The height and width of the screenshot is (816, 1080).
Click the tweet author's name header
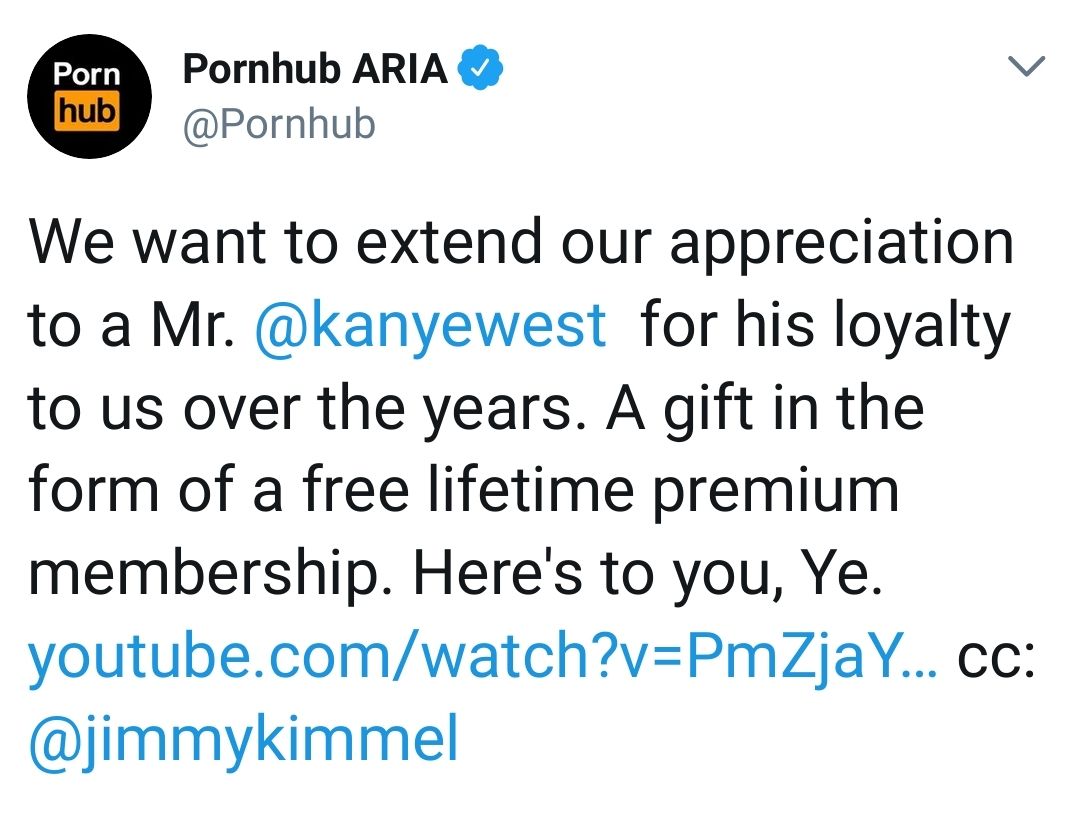(x=312, y=68)
